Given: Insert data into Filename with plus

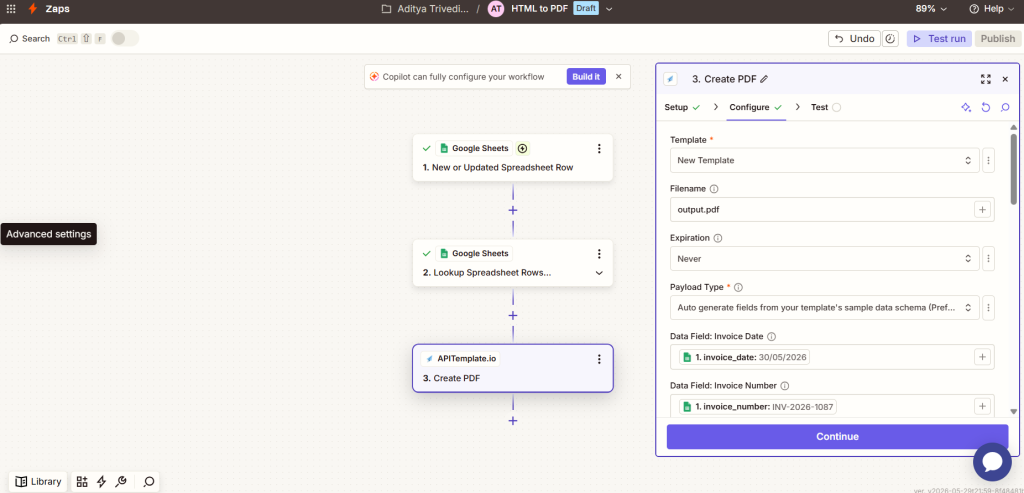Looking at the screenshot, I should click(x=982, y=210).
